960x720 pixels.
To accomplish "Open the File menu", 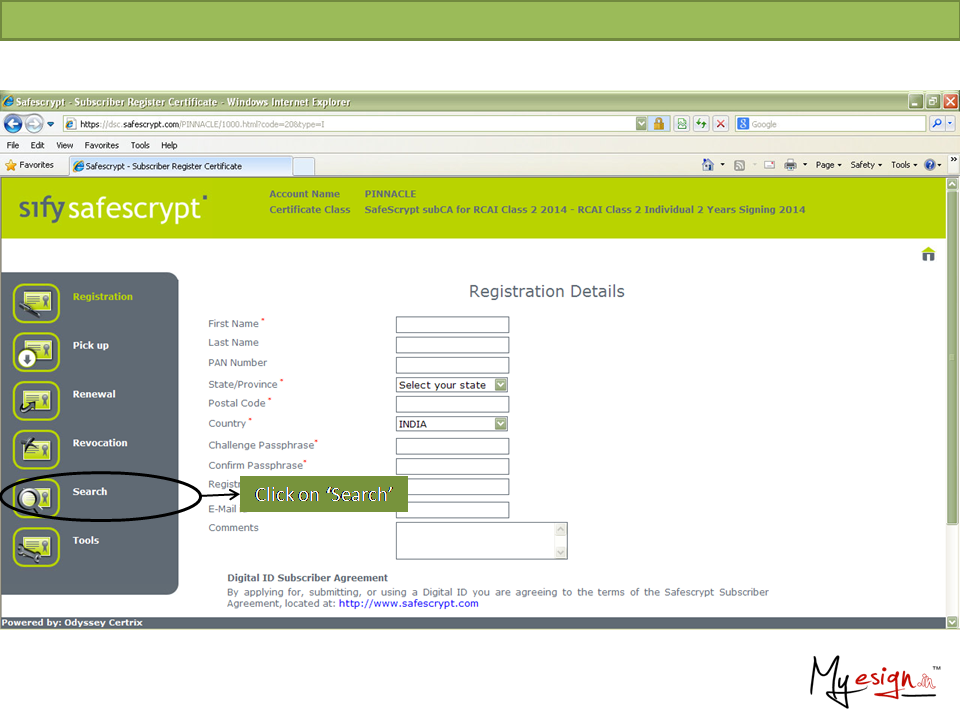I will pos(13,145).
